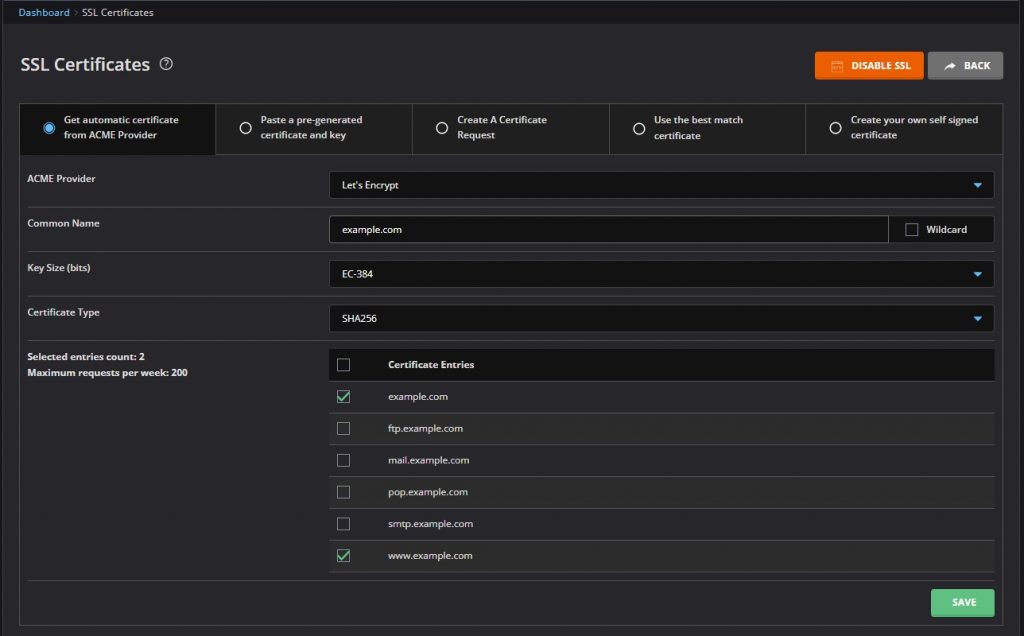Select Create A Certificate Request option
The image size is (1024, 636).
441,128
